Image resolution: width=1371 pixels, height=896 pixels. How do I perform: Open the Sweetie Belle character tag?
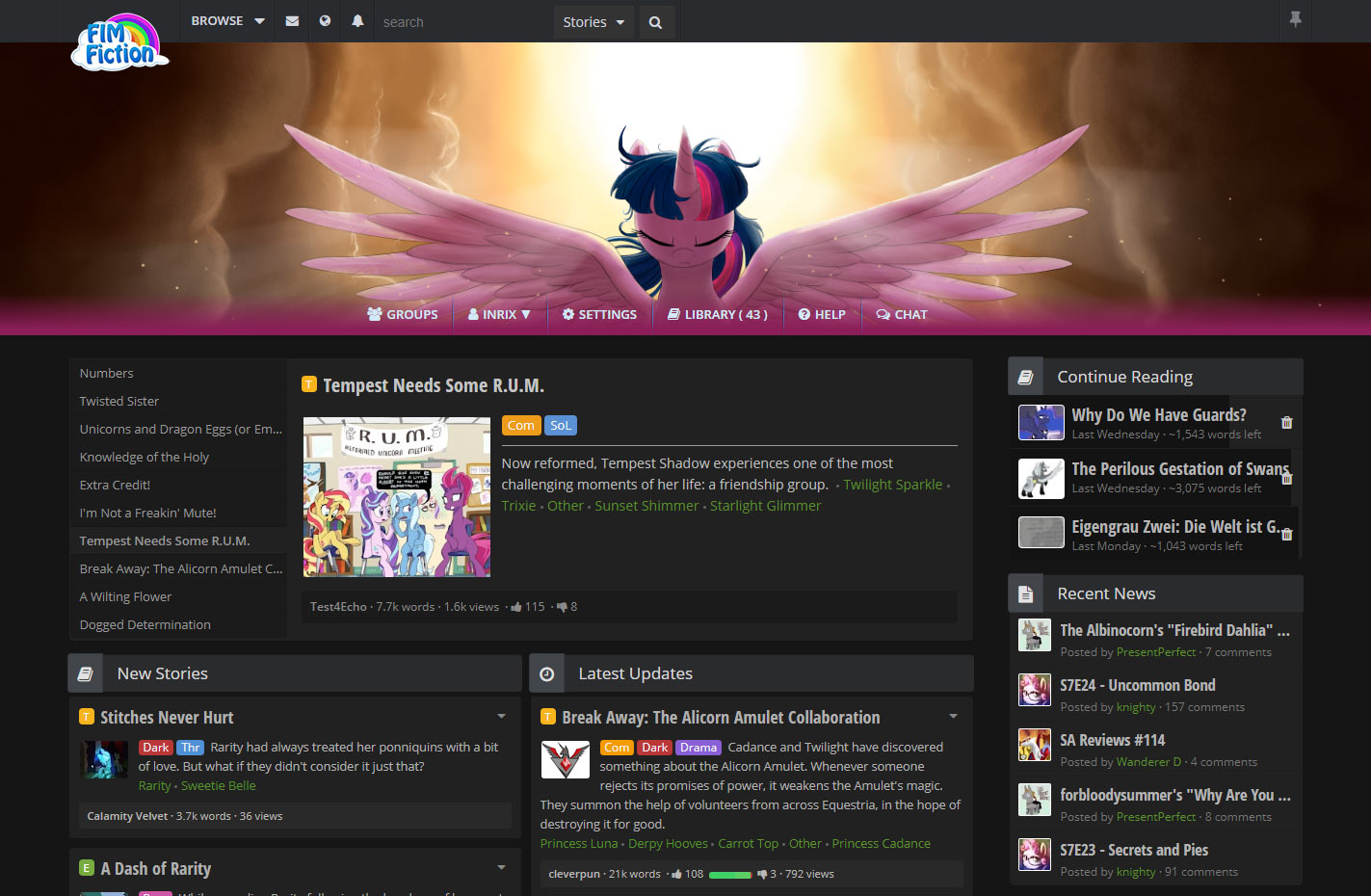tap(219, 785)
